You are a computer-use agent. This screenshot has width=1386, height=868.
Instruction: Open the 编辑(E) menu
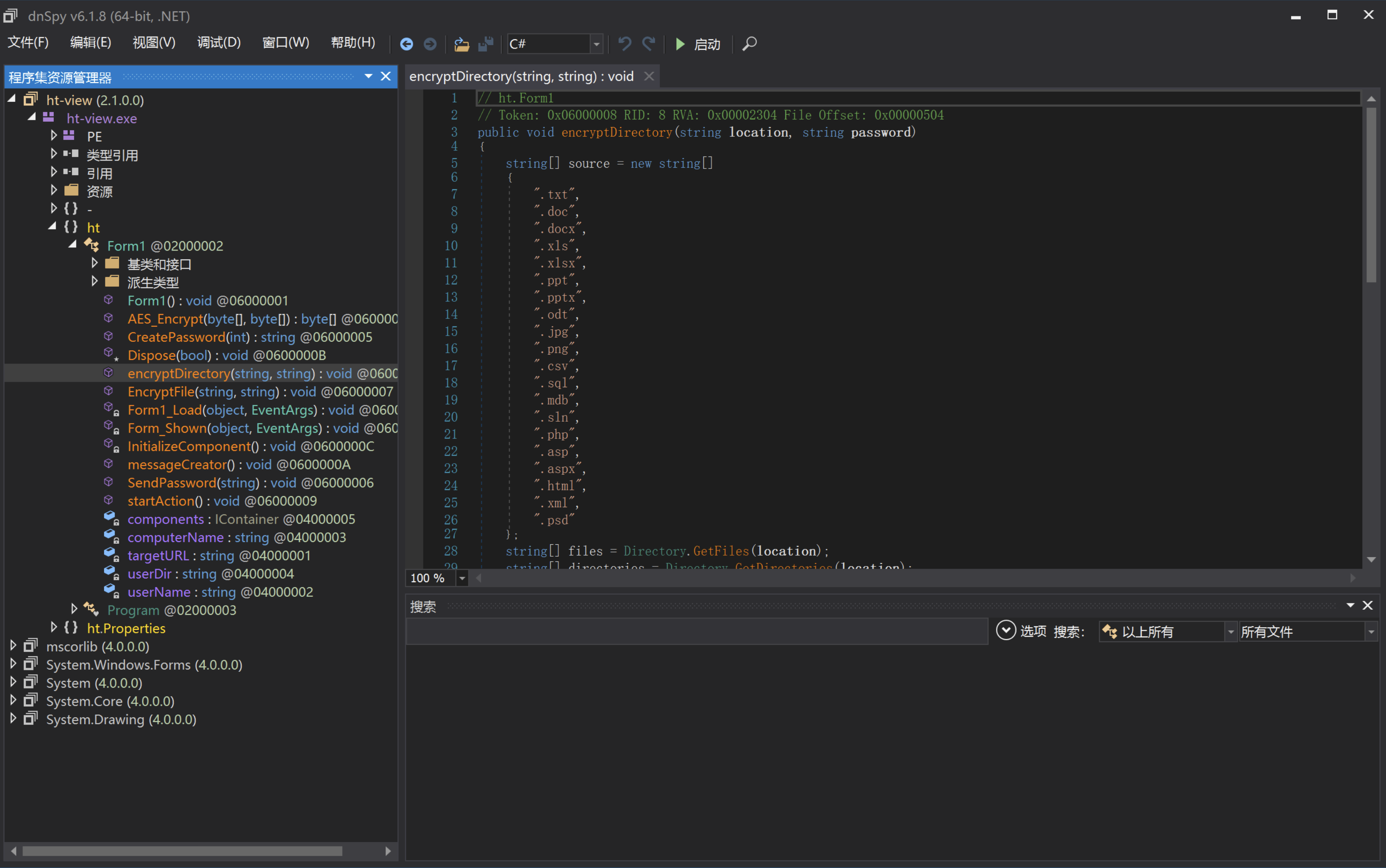pyautogui.click(x=91, y=42)
